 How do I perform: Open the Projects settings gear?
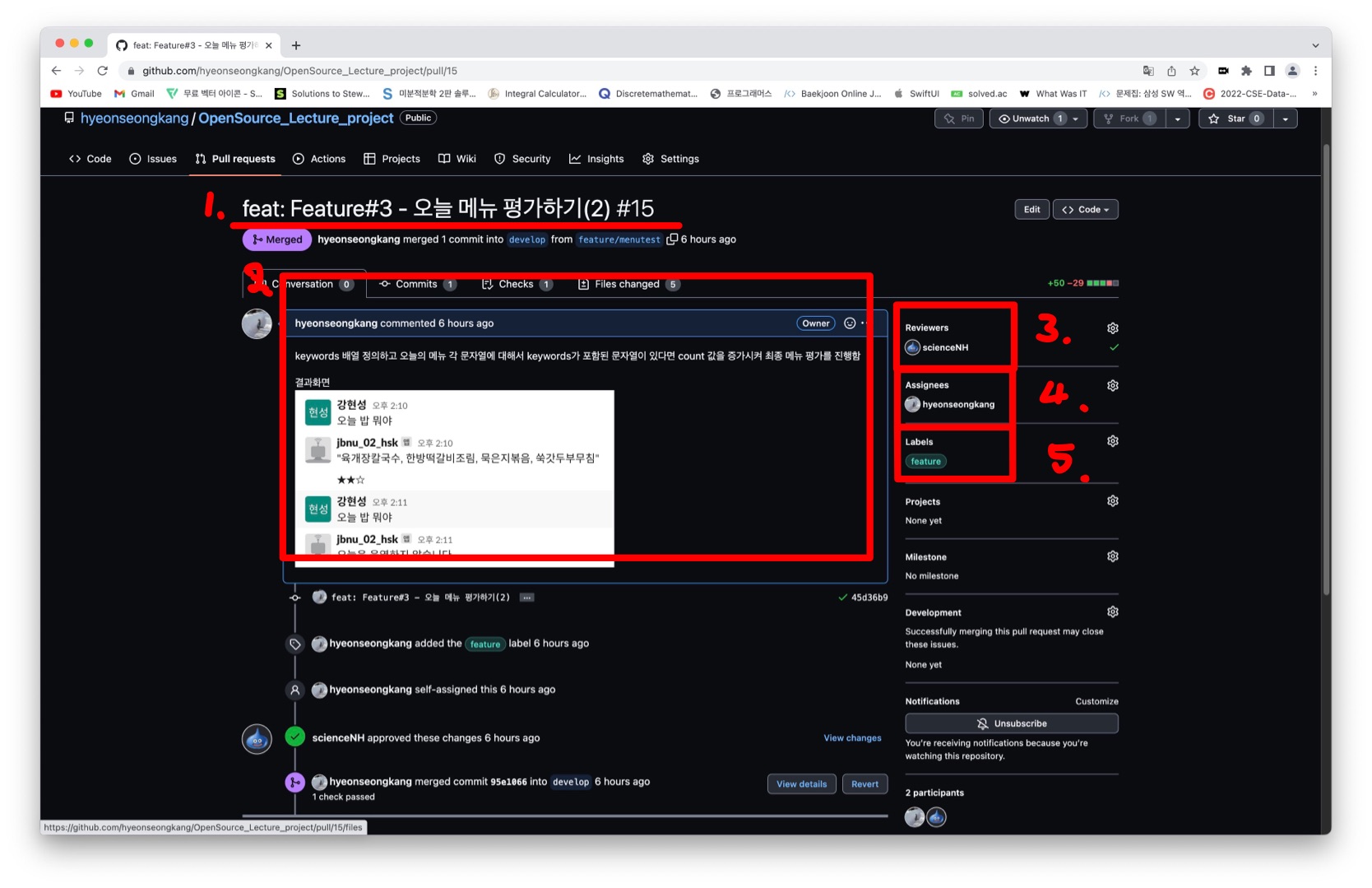(x=1112, y=500)
